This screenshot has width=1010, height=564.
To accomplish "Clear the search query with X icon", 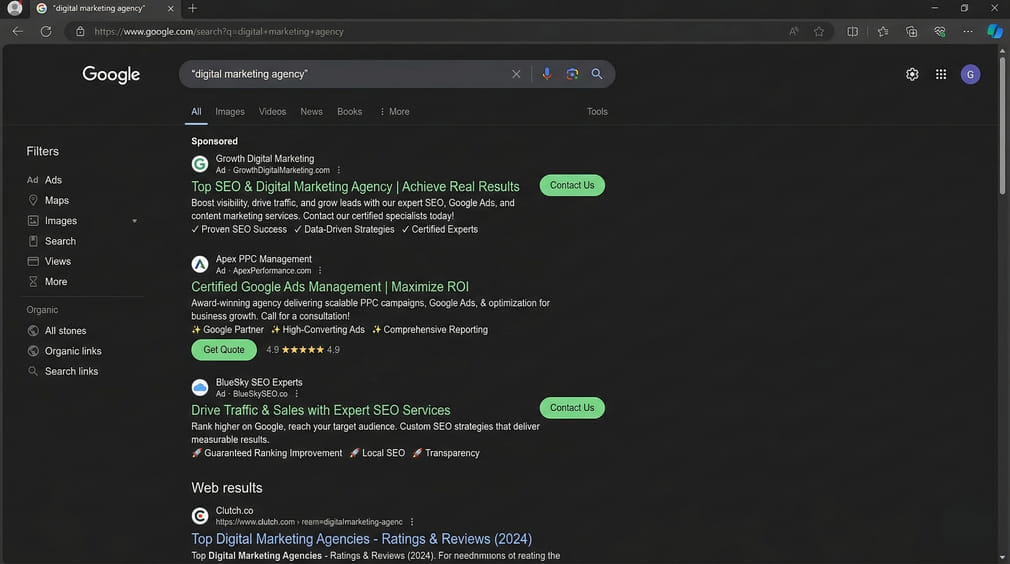I will [516, 74].
